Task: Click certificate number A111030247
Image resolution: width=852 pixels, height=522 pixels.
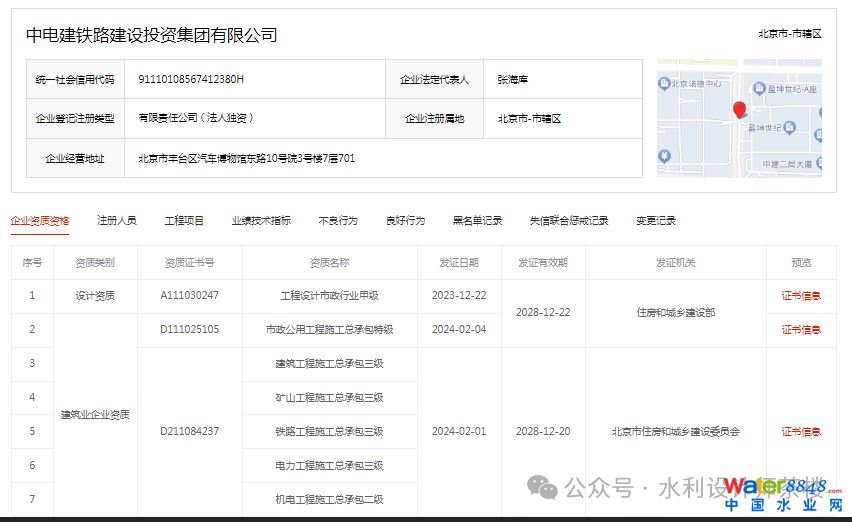Action: [x=189, y=296]
